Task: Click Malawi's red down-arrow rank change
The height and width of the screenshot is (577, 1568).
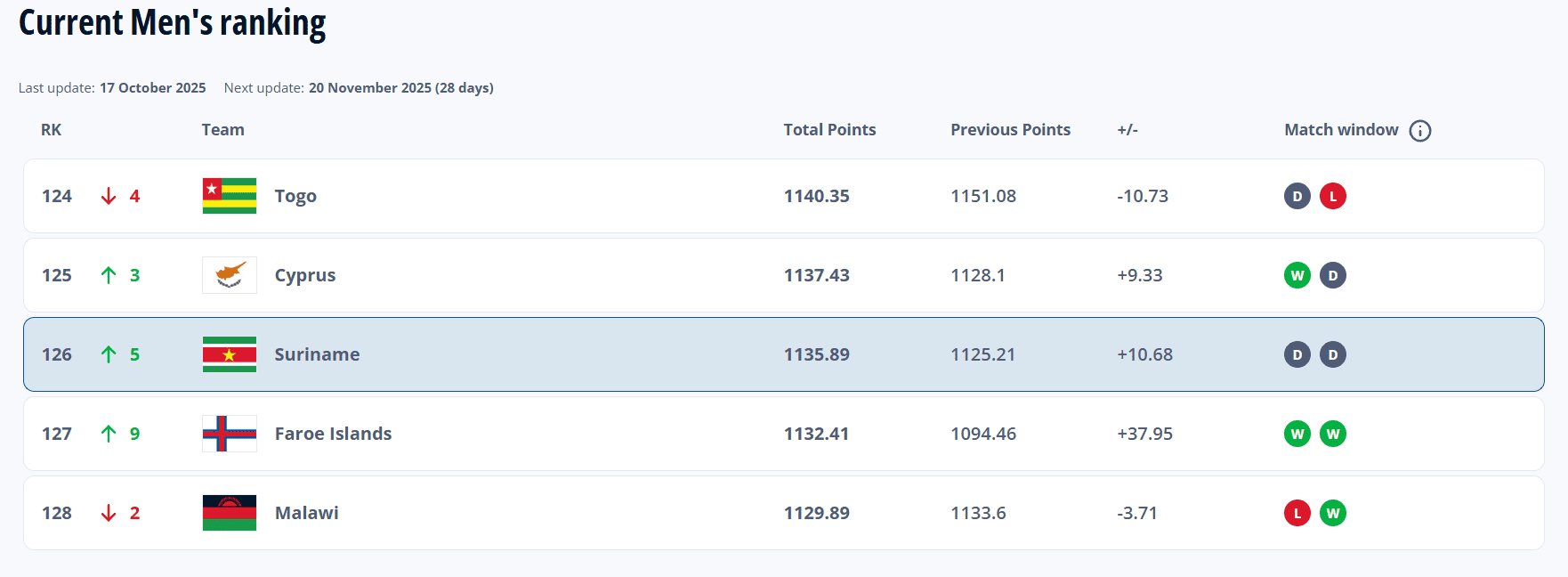Action: pos(109,513)
